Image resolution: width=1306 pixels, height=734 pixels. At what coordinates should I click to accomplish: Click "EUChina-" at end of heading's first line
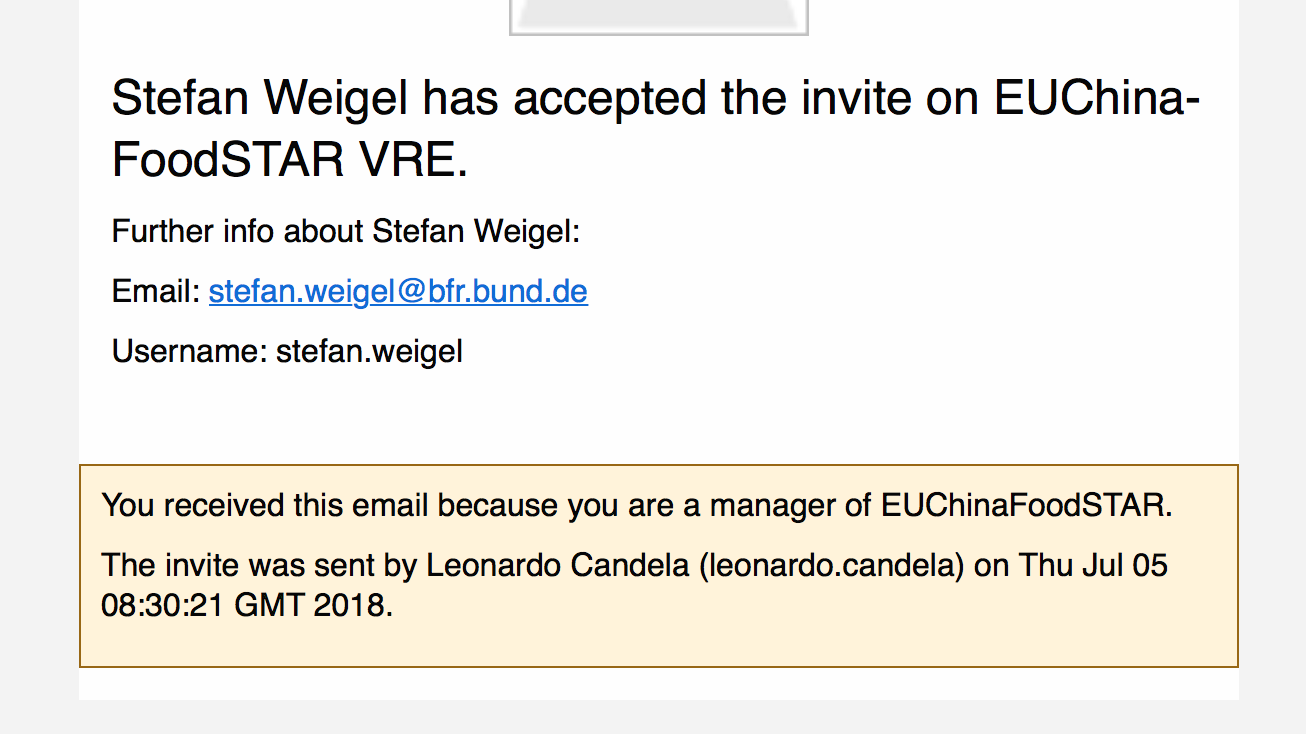click(x=1097, y=100)
